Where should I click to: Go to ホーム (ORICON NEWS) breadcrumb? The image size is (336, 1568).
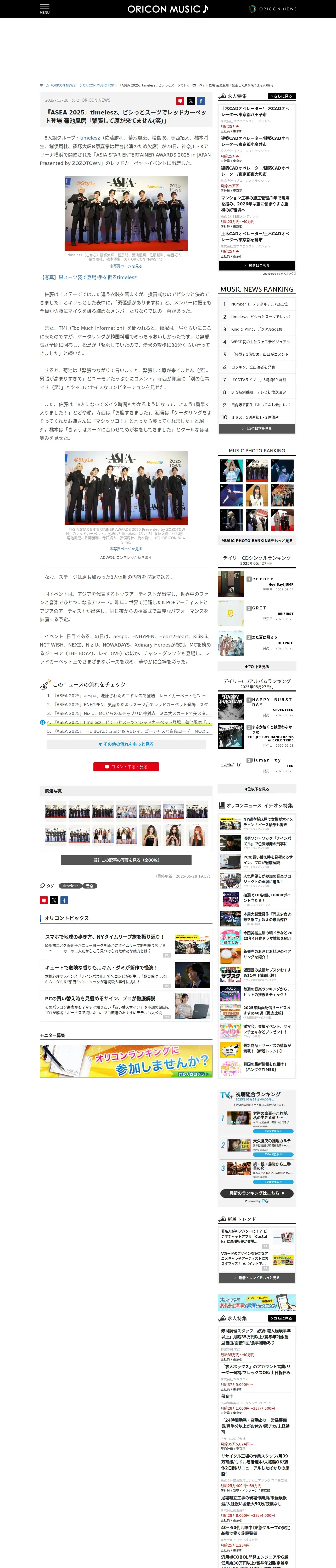point(59,85)
